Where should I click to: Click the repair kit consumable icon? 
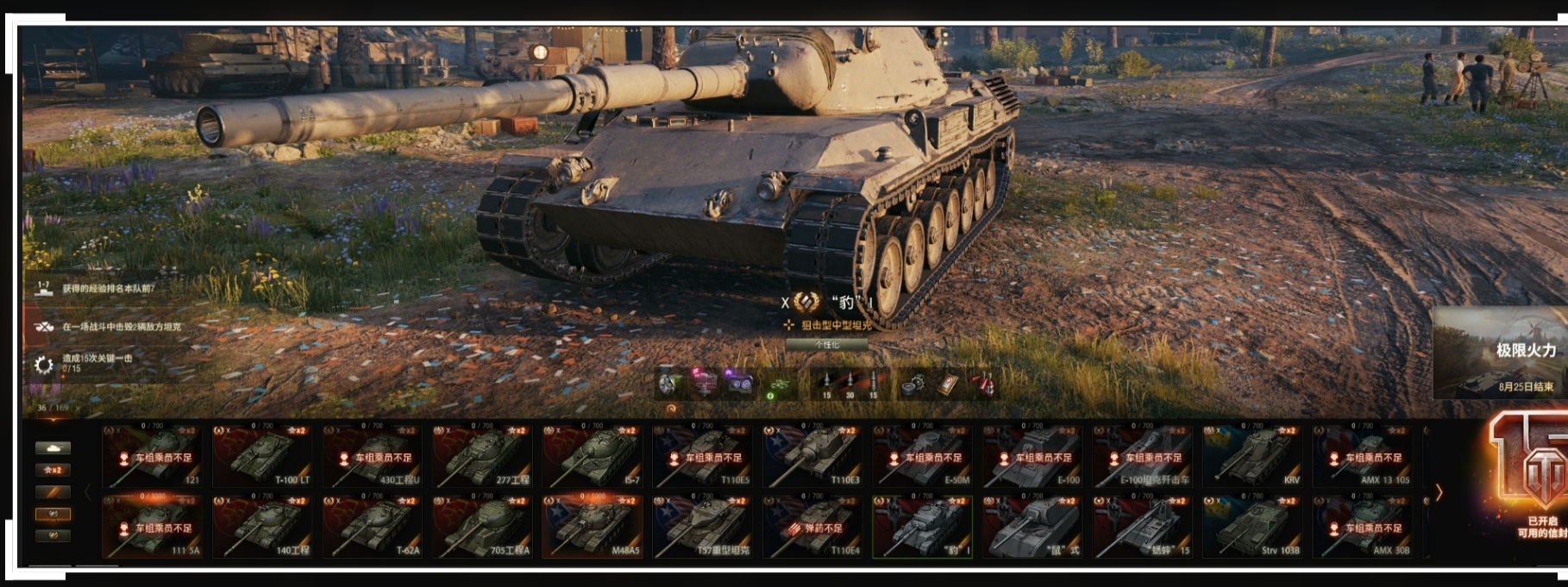[x=913, y=384]
